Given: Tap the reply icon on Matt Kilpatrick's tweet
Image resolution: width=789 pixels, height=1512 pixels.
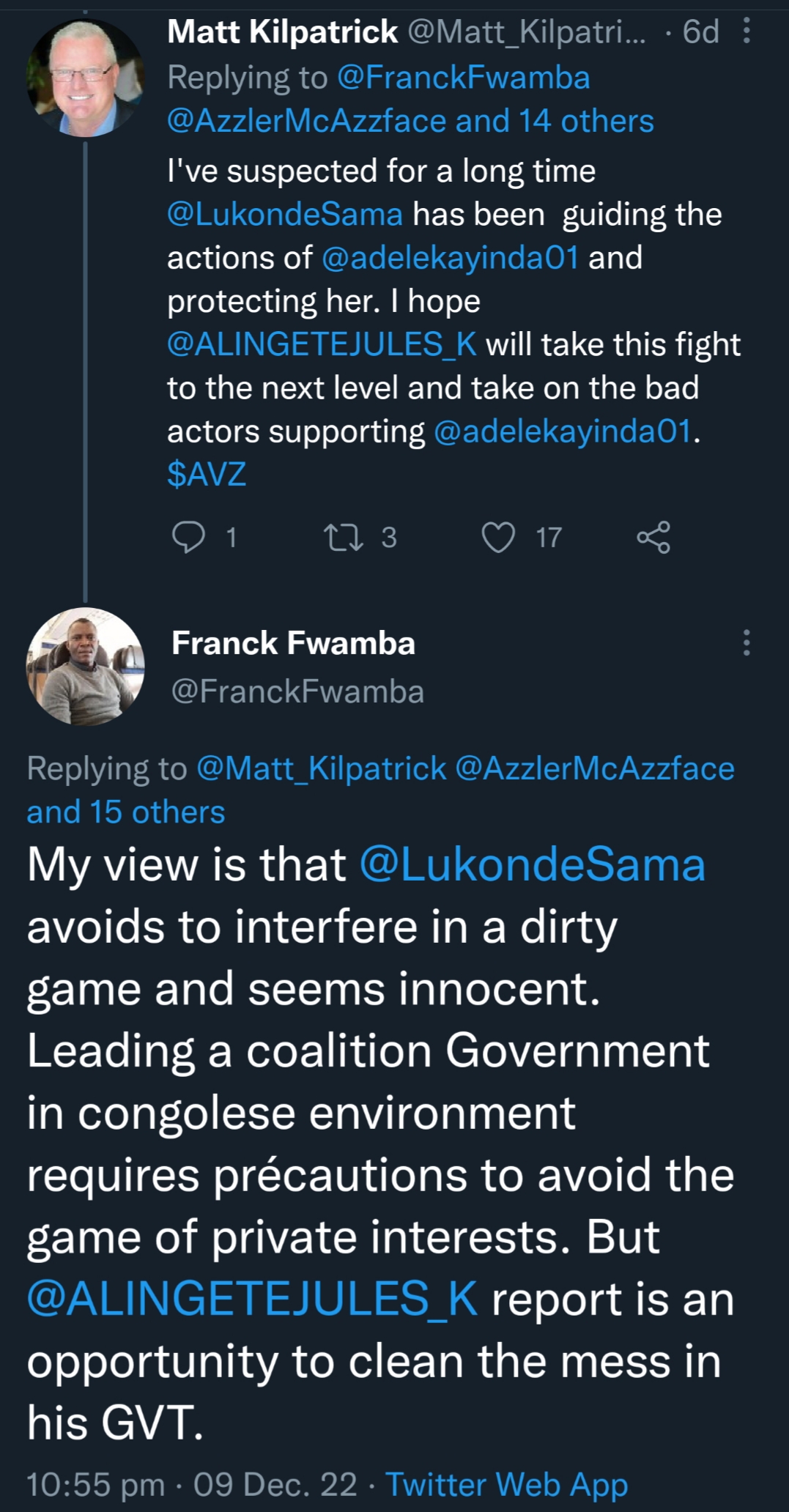Looking at the screenshot, I should coord(188,537).
